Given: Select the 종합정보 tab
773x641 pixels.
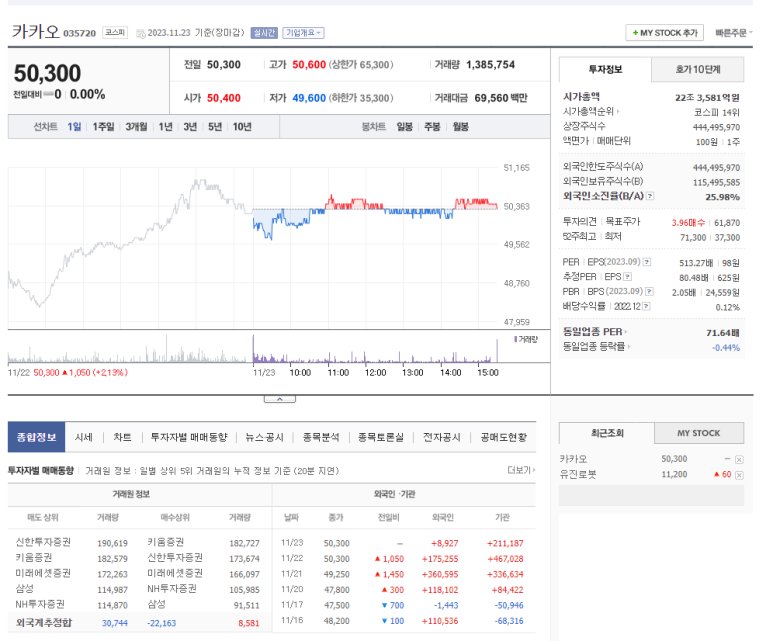Looking at the screenshot, I should (x=36, y=437).
